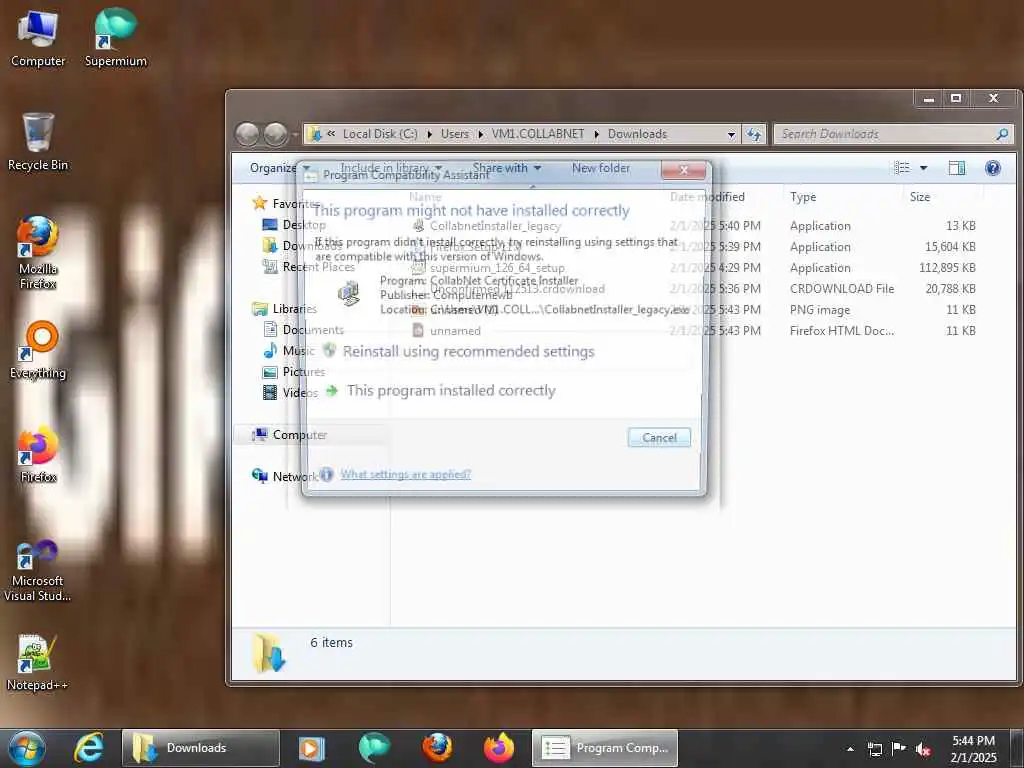Click the Action Center flag icon
This screenshot has width=1024, height=768.
899,748
